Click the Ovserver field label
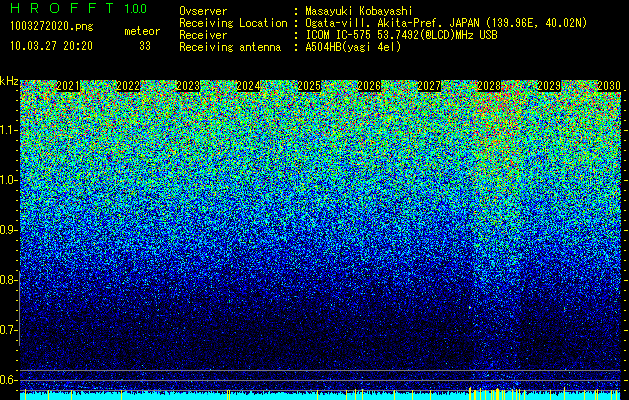This screenshot has width=629, height=400. tap(203, 11)
